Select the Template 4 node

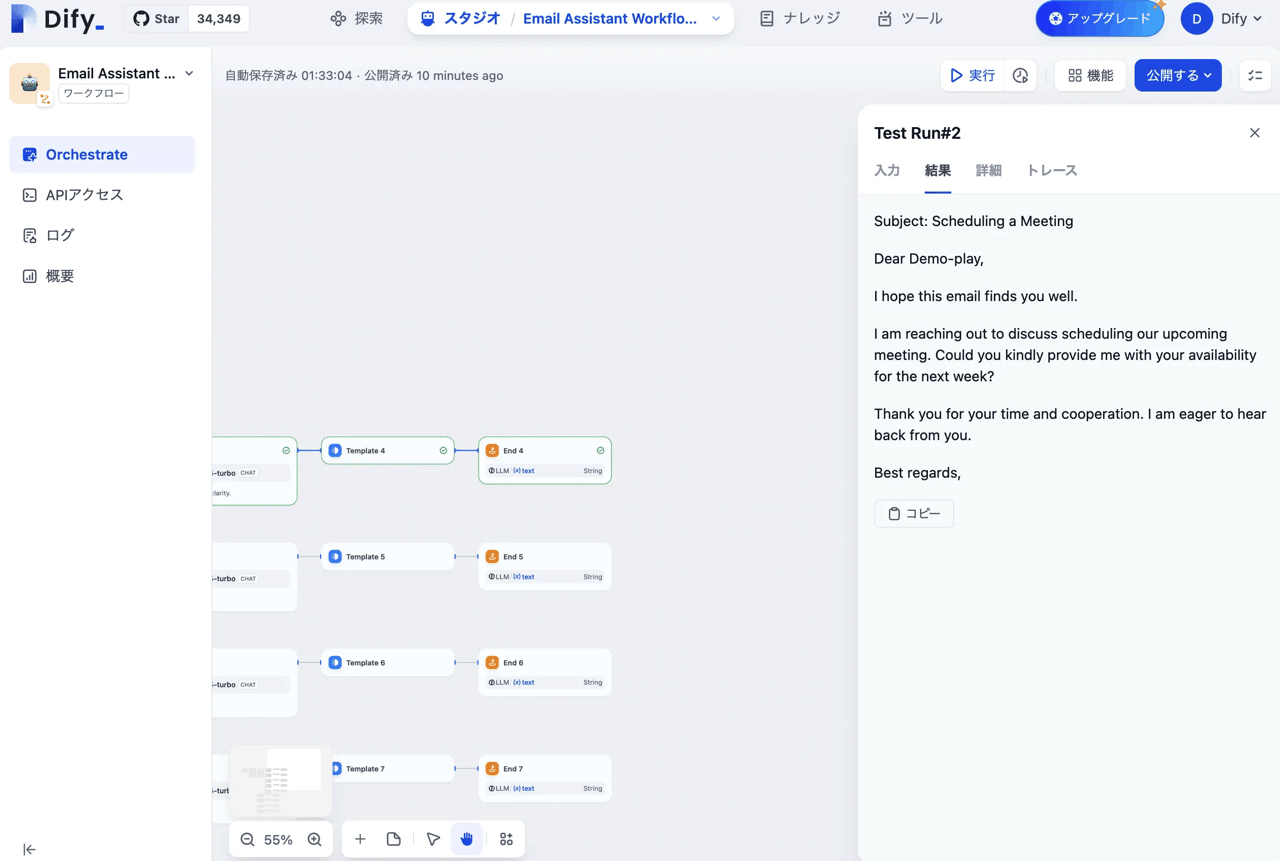(388, 450)
